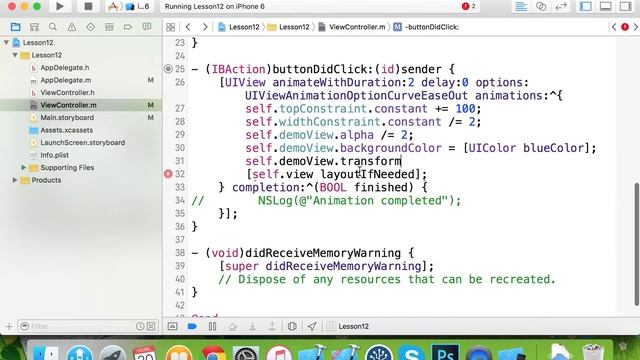Open -buttonDidClick: method jump bar menu
This screenshot has width=640, height=360.
pos(426,27)
